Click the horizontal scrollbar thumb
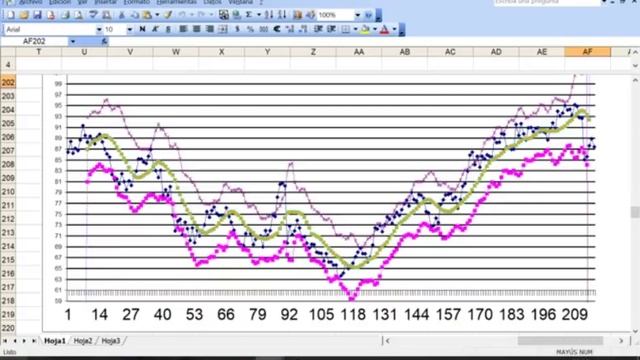 560,340
